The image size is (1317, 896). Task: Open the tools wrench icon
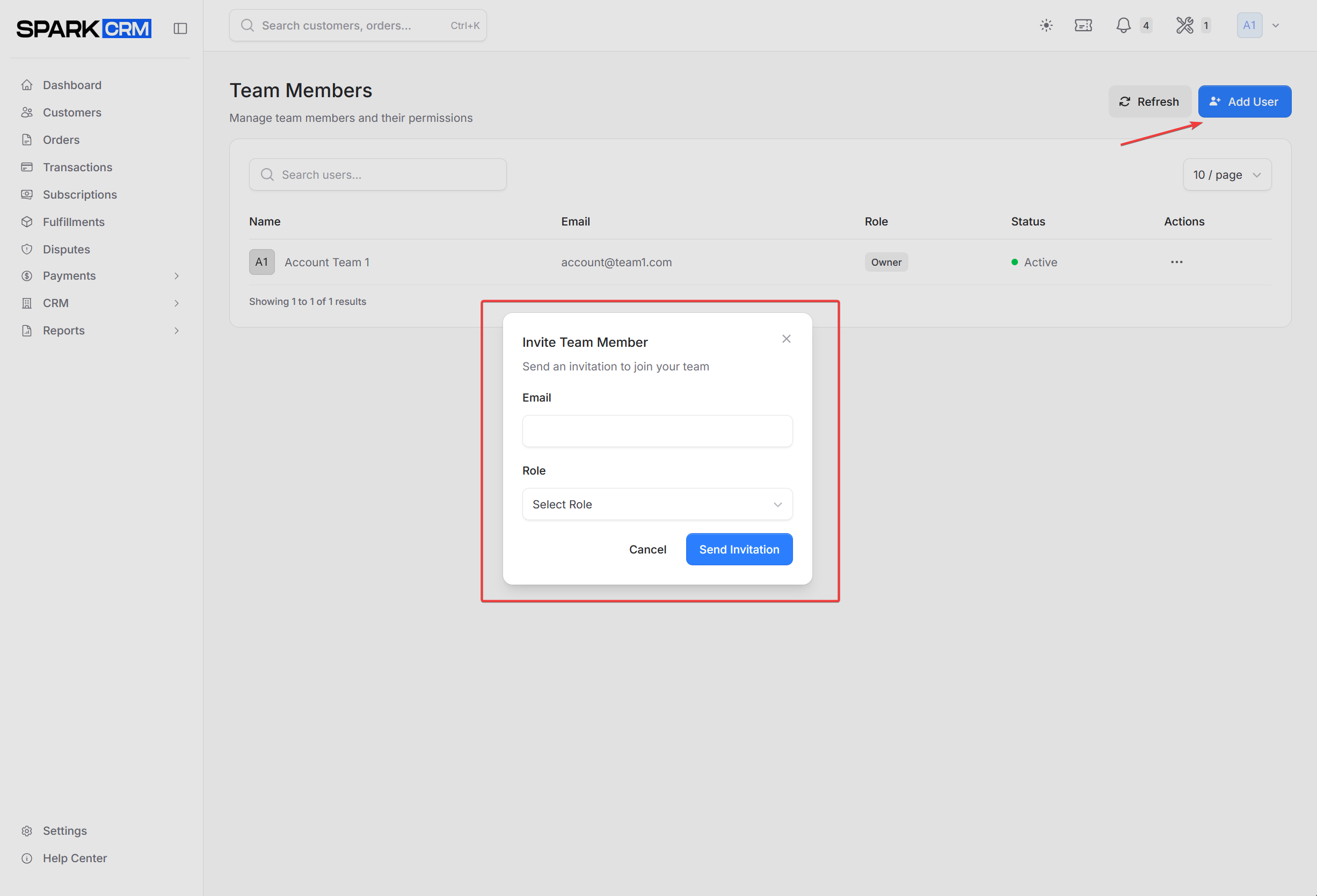tap(1184, 26)
